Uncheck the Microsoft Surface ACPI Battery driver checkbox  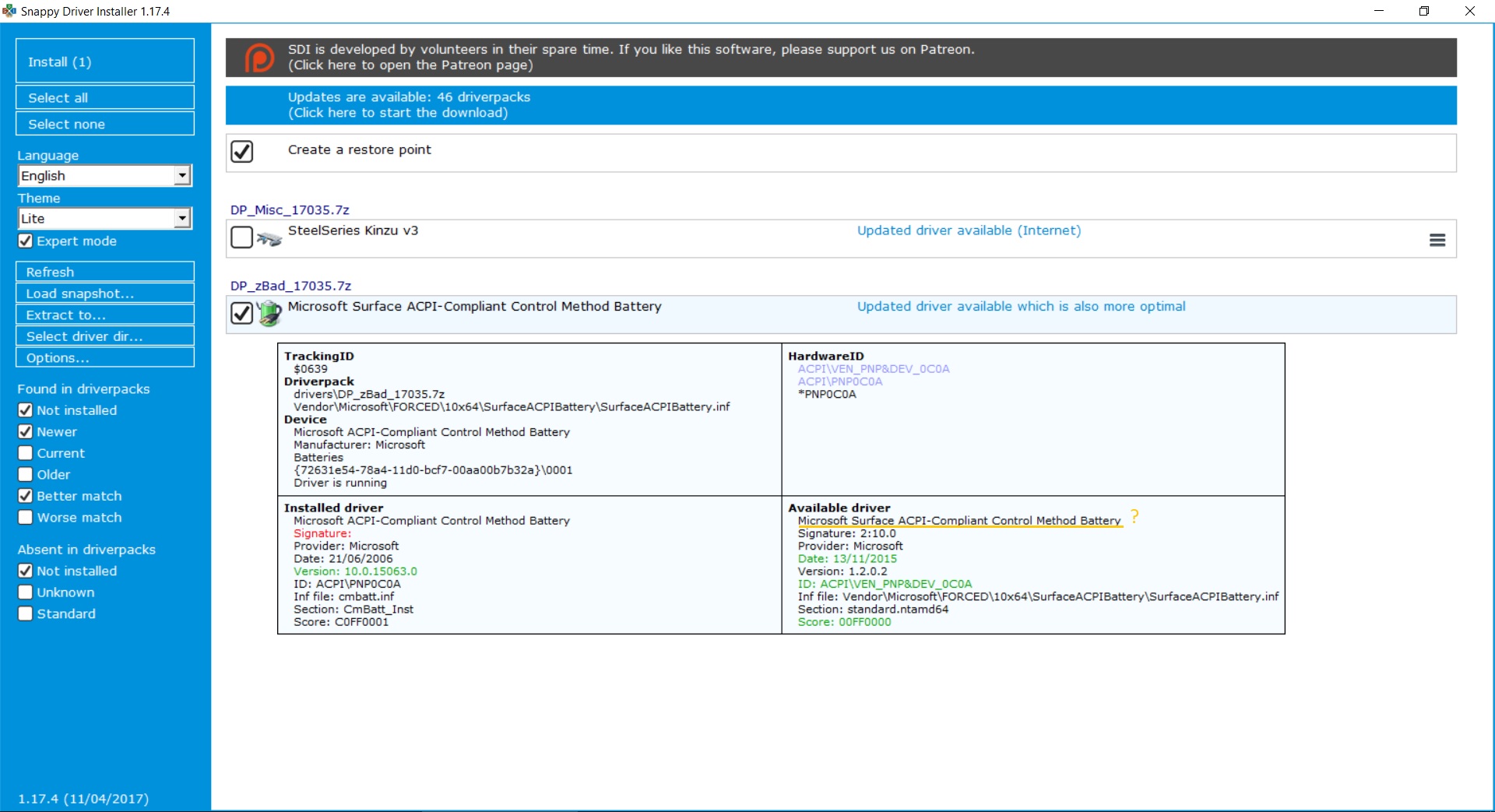(242, 313)
